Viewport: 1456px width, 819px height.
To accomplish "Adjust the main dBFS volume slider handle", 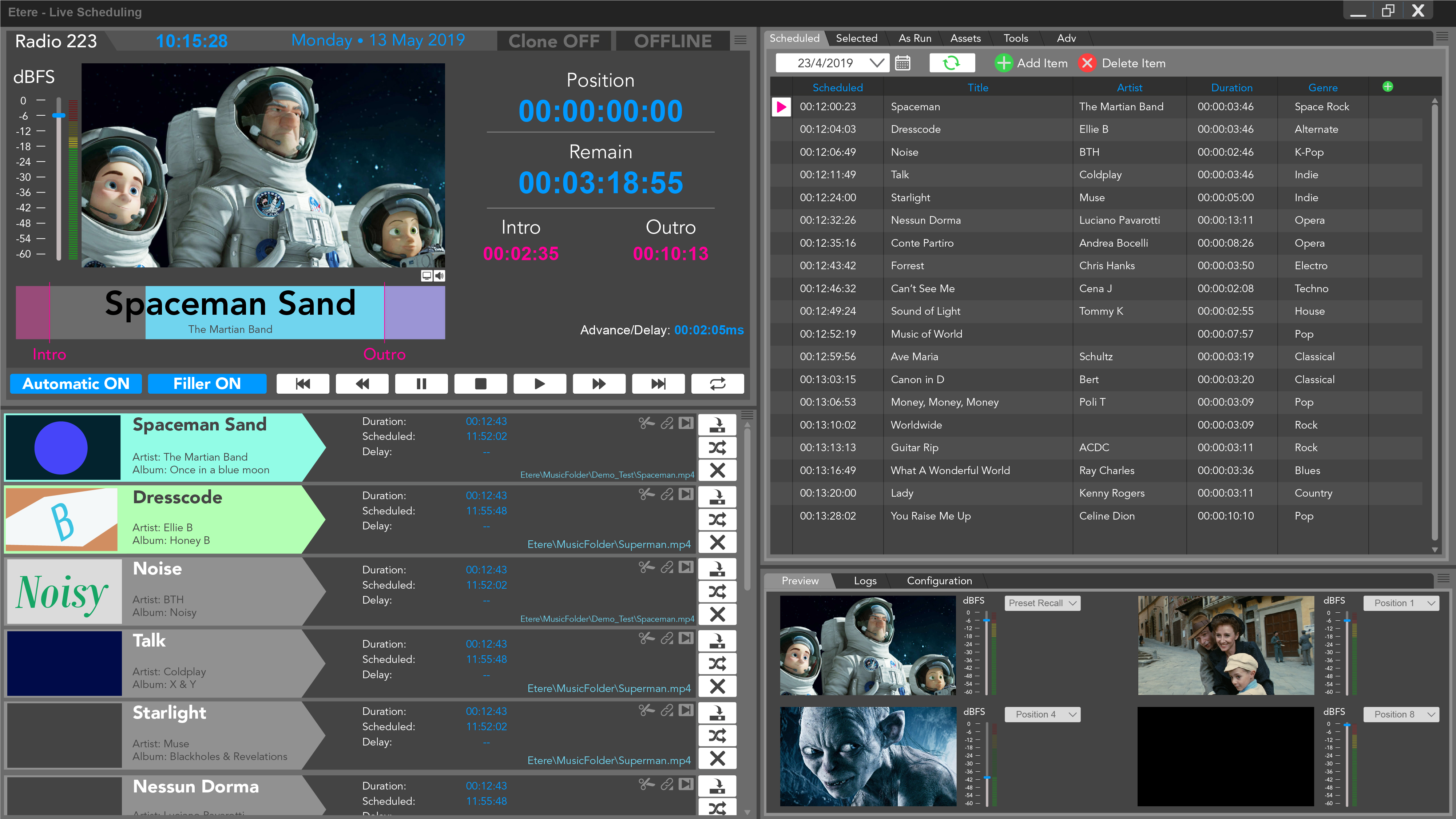I will coord(59,115).
